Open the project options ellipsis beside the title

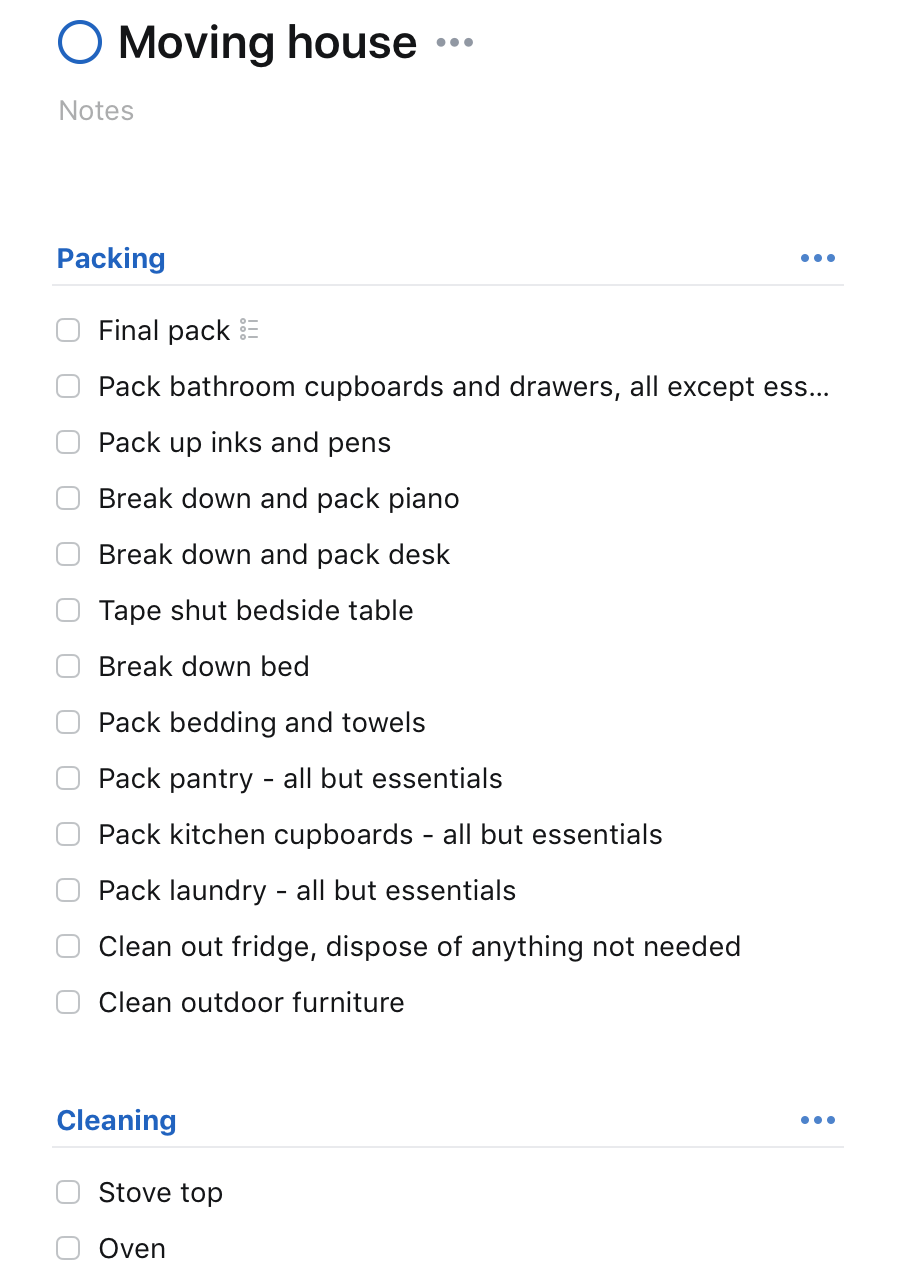(x=455, y=43)
